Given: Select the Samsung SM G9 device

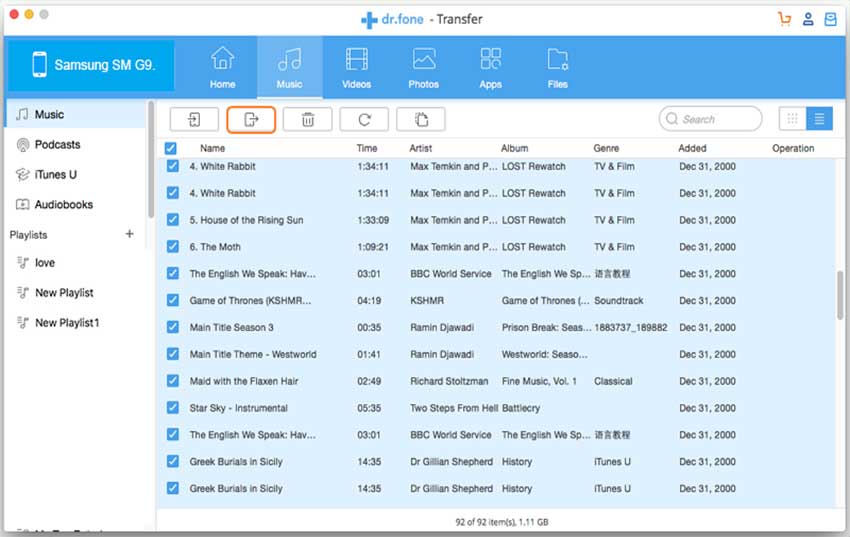Looking at the screenshot, I should 91,65.
